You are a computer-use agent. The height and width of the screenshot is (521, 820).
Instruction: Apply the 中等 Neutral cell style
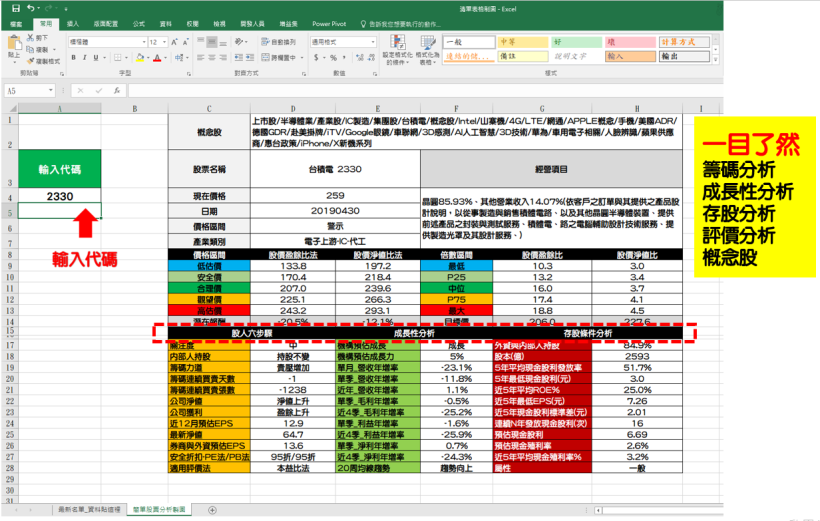523,42
